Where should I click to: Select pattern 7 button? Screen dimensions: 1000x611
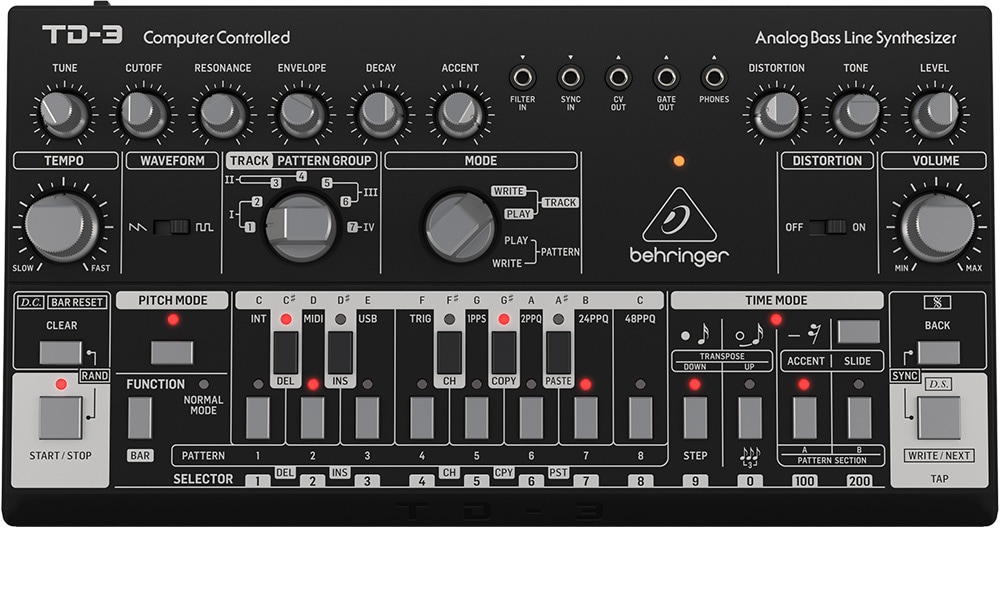tap(586, 418)
